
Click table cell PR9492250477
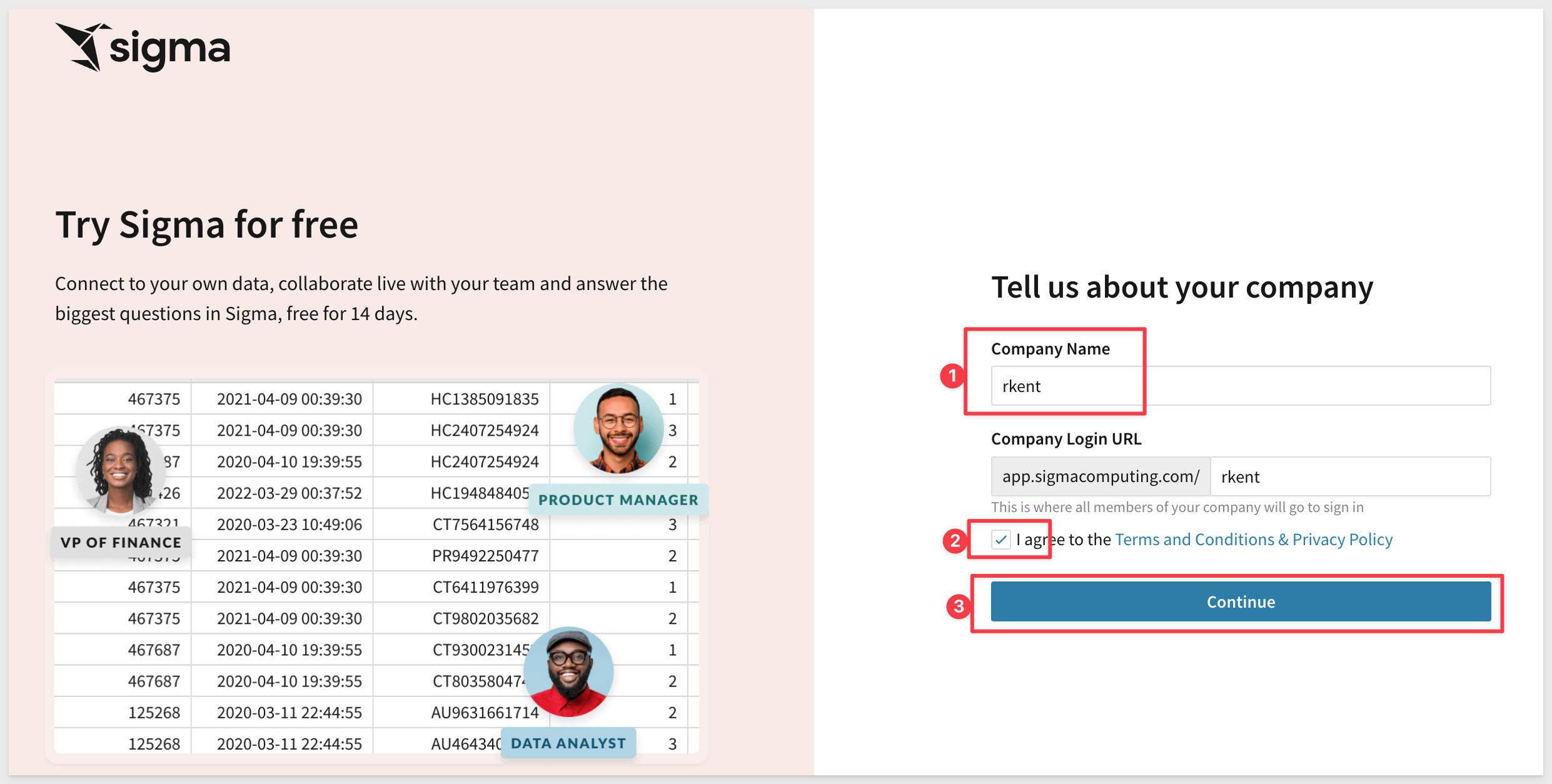pos(485,556)
